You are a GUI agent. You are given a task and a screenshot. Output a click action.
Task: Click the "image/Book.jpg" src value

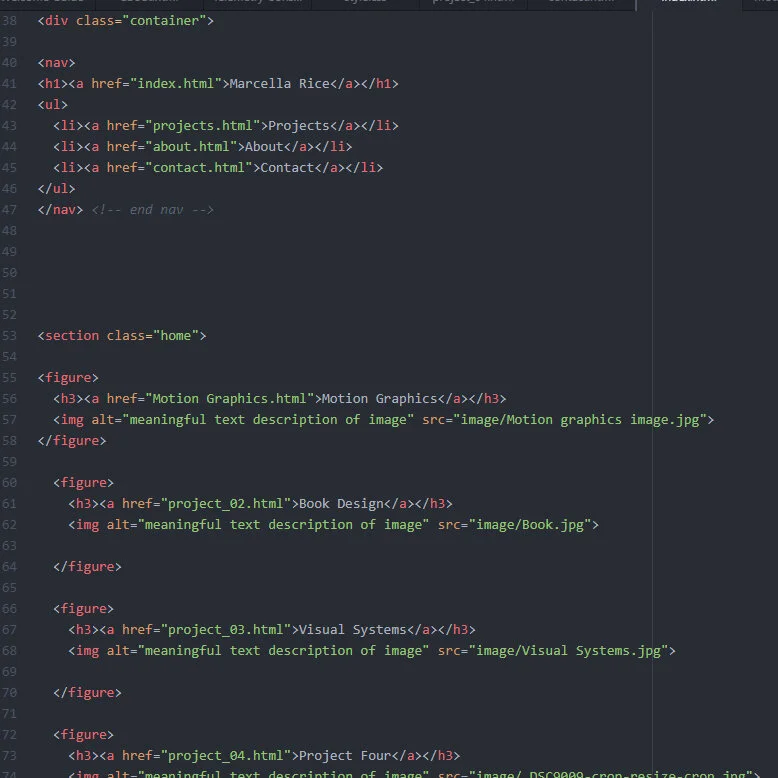pos(530,525)
